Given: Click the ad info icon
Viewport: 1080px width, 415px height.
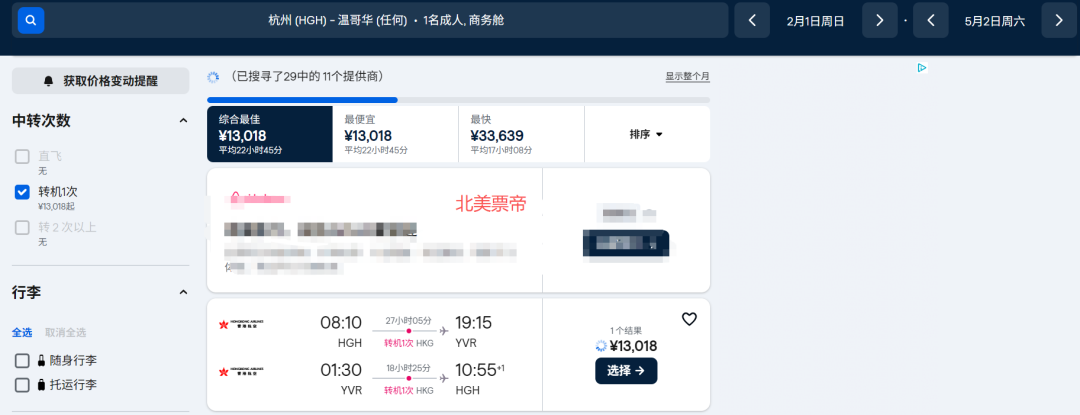Looking at the screenshot, I should pyautogui.click(x=921, y=68).
